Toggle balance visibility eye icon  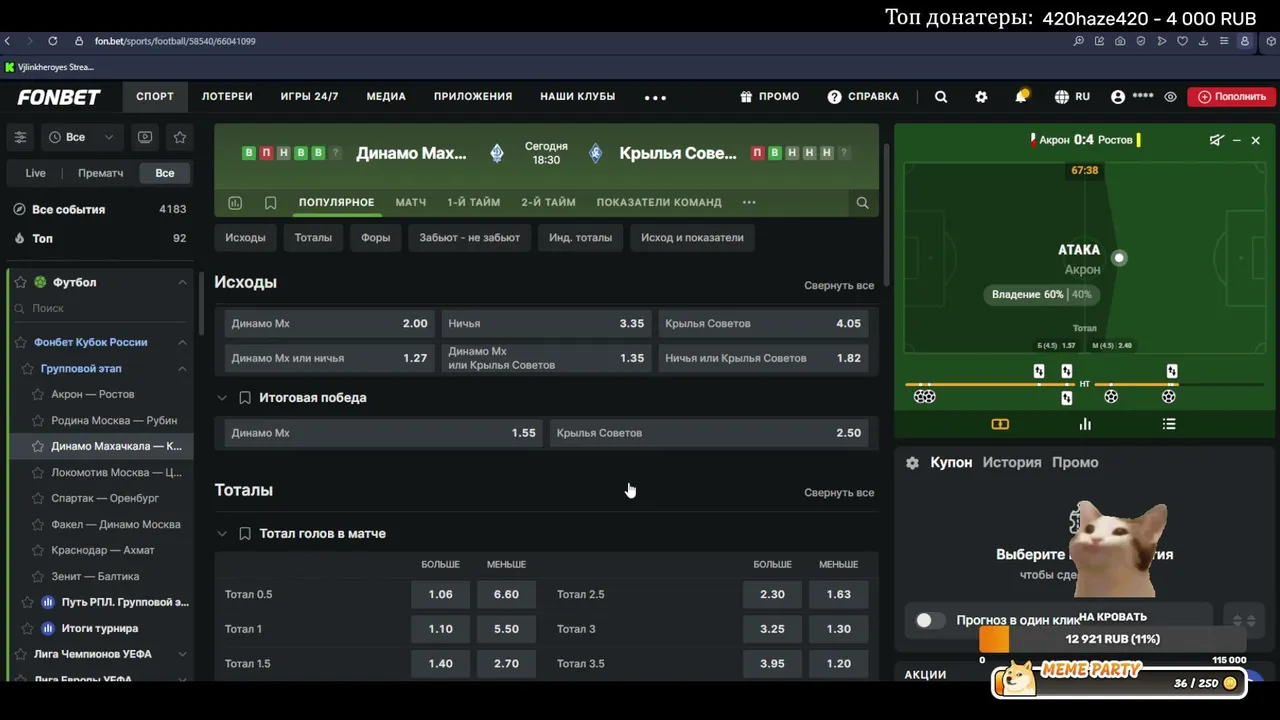coord(1170,97)
